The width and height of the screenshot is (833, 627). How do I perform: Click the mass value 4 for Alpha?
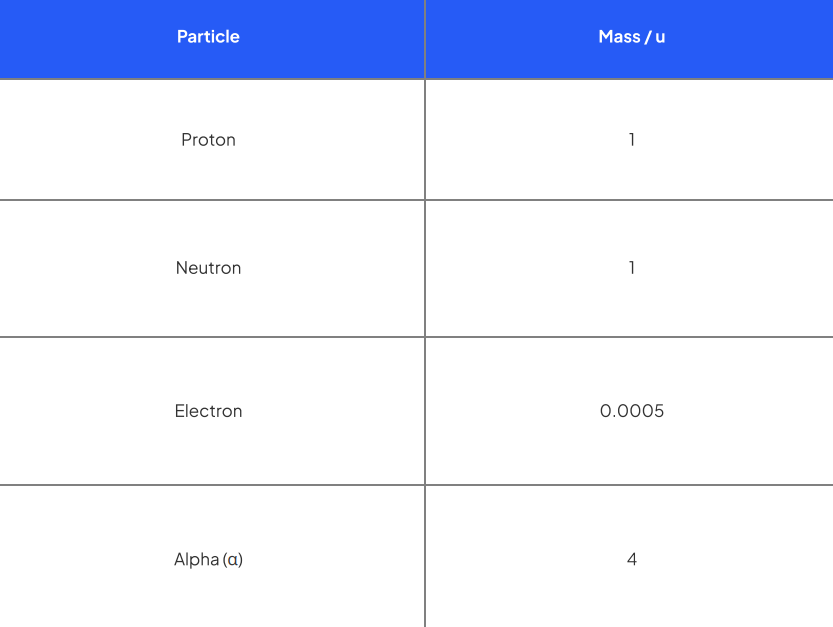(x=631, y=559)
